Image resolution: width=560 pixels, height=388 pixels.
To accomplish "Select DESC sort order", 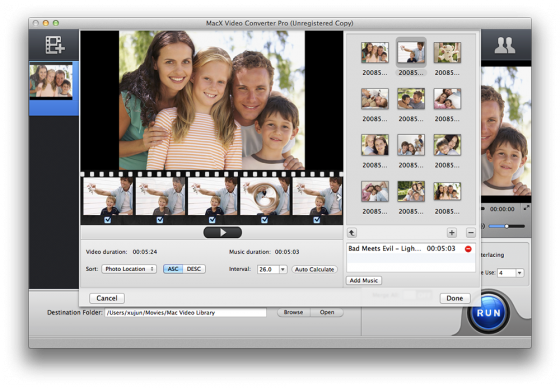I will click(194, 269).
